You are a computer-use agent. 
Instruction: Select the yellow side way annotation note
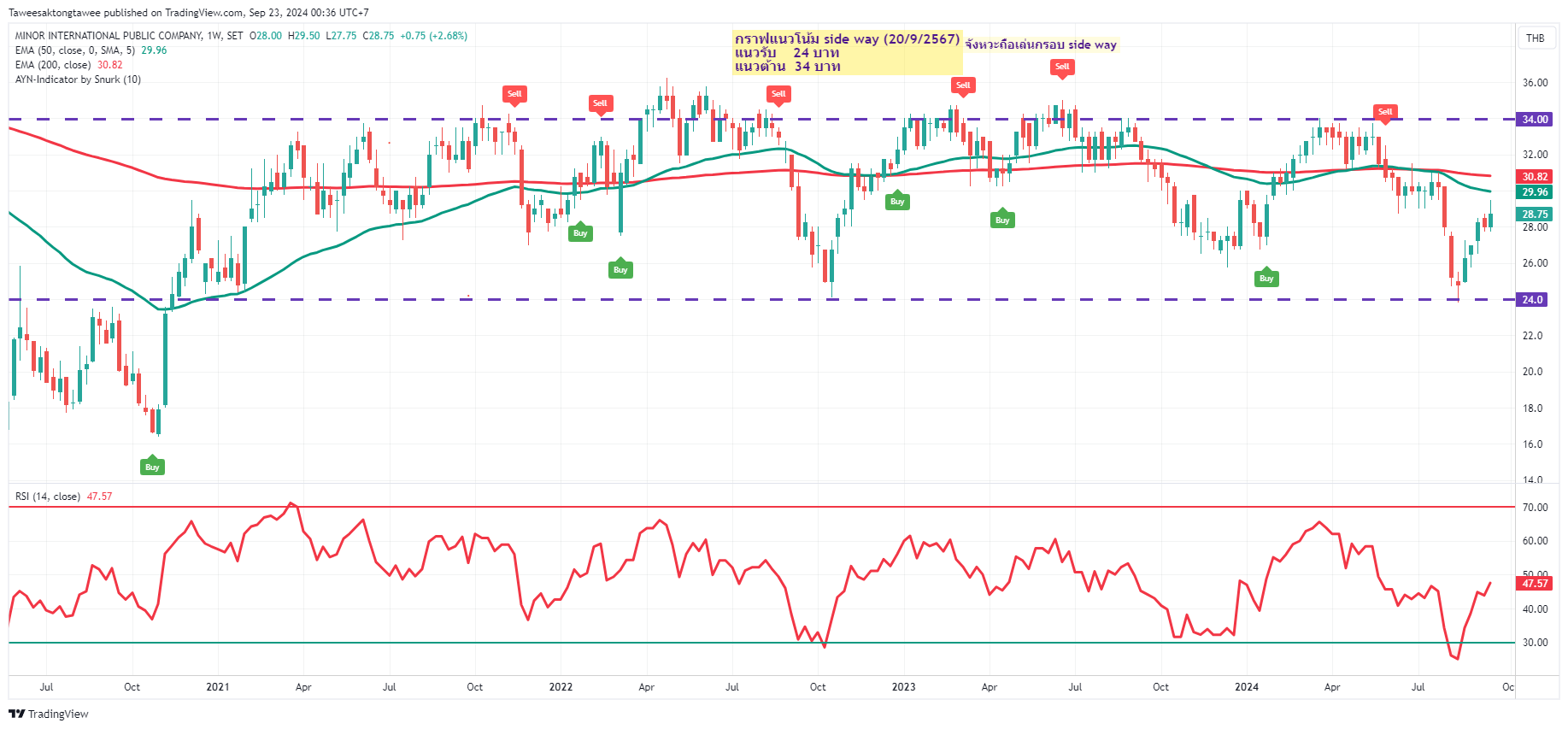pos(848,52)
